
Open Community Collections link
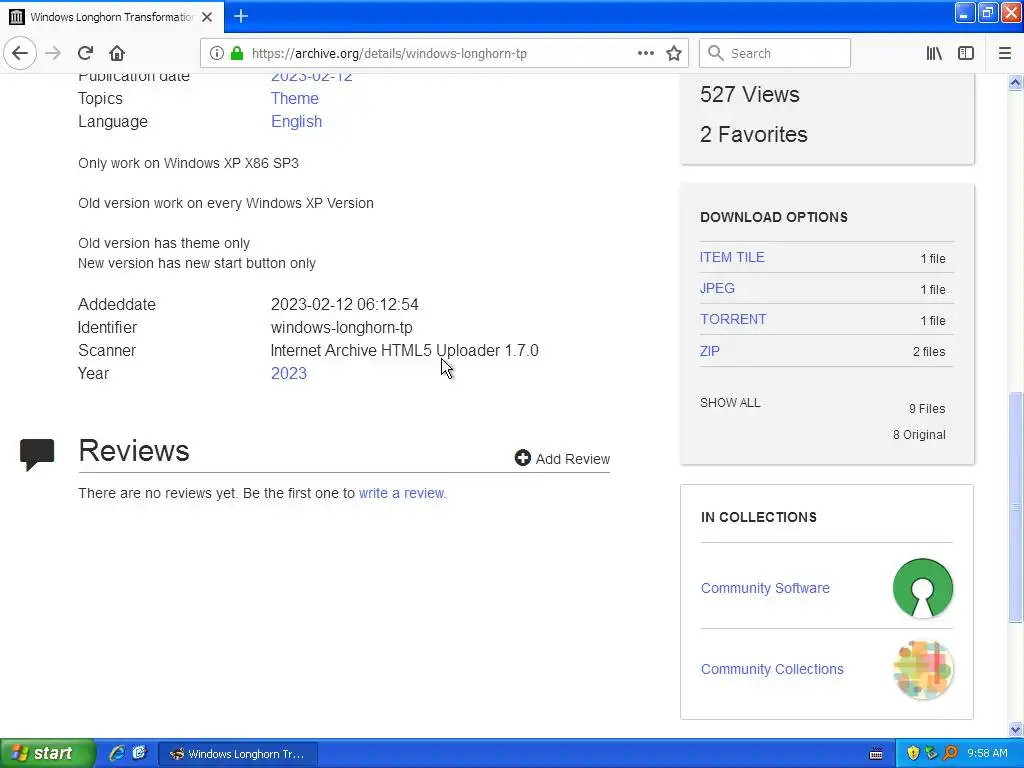[x=772, y=669]
